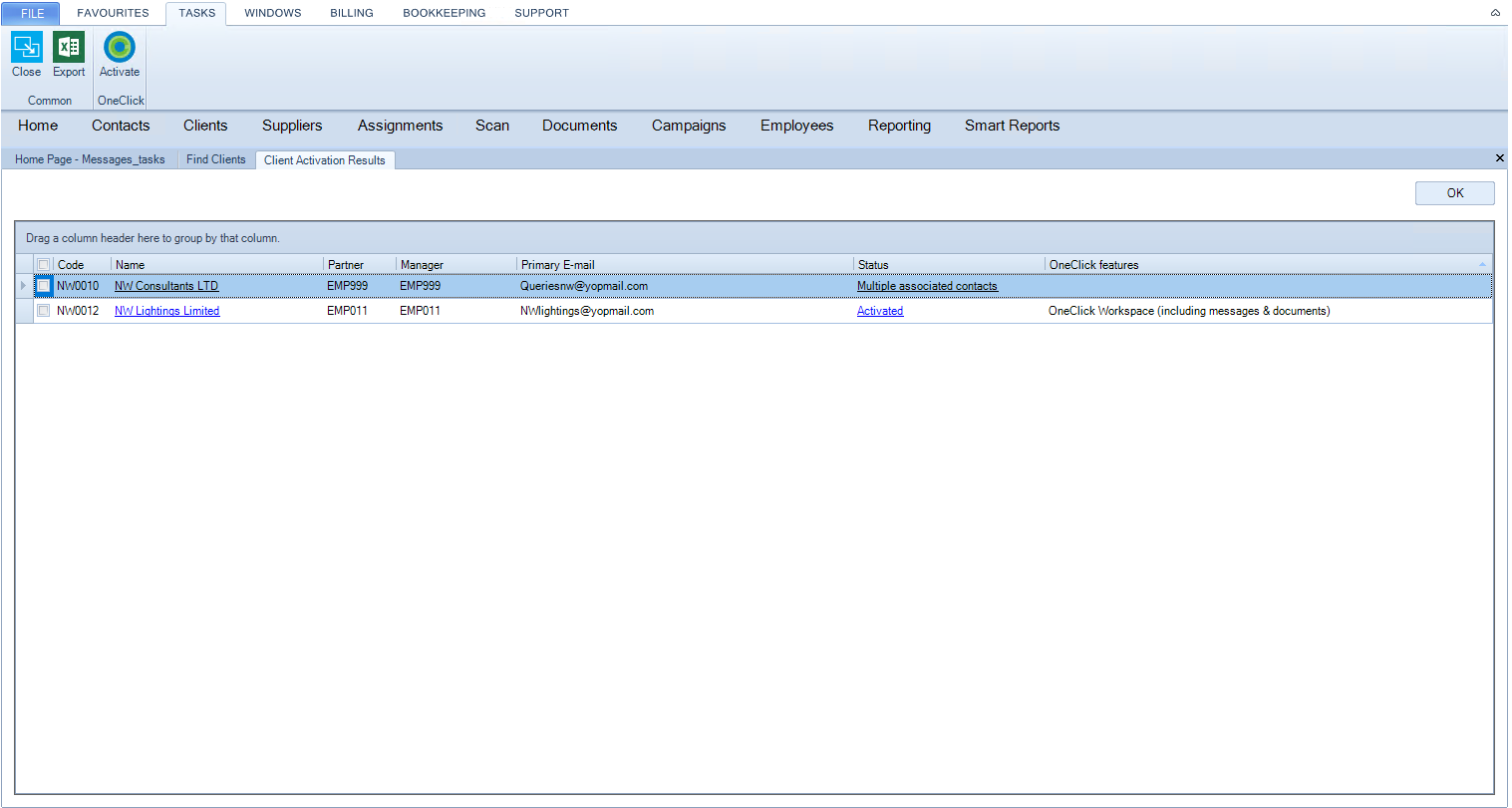Open the Employees section

coord(796,126)
